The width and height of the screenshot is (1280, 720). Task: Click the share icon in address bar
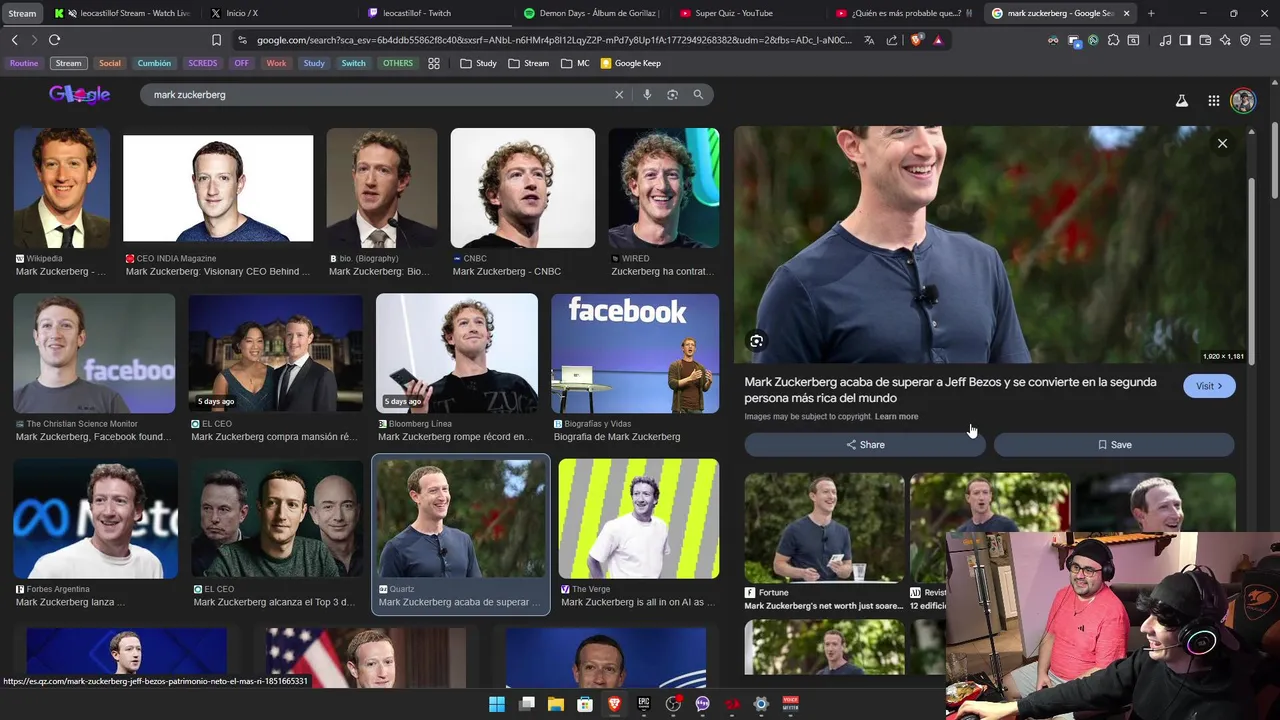[x=892, y=40]
